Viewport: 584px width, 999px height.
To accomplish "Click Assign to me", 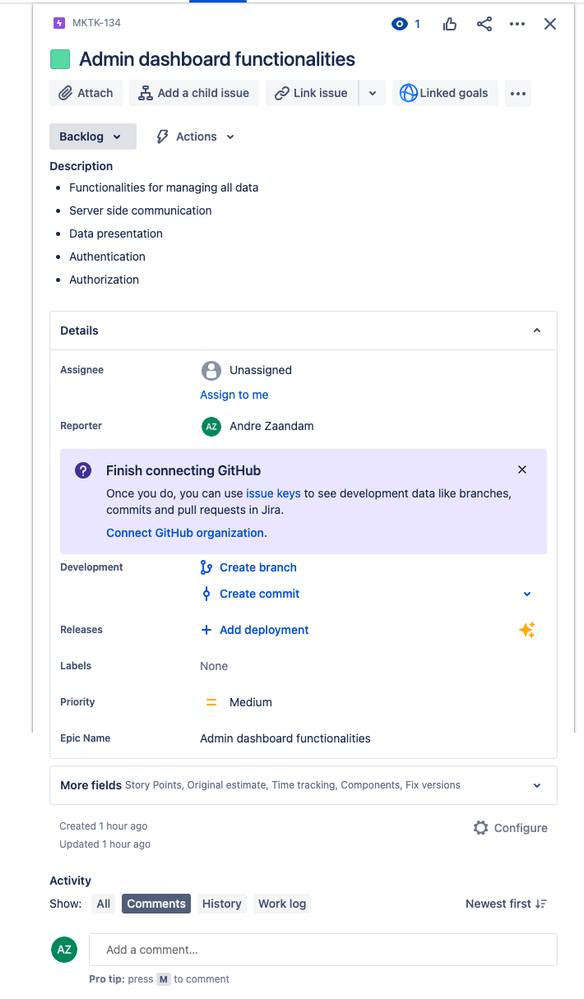I will pos(234,395).
